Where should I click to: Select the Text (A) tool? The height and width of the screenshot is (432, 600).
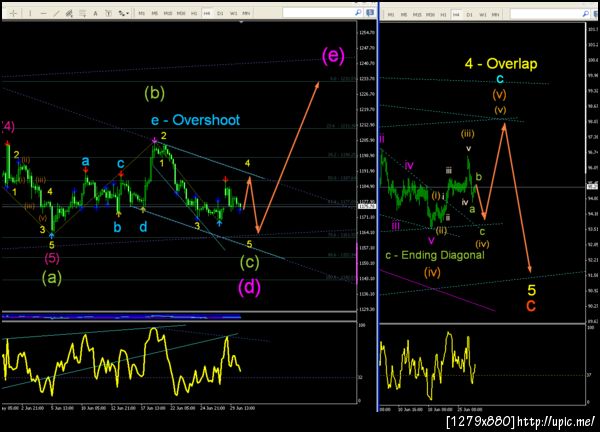click(96, 13)
